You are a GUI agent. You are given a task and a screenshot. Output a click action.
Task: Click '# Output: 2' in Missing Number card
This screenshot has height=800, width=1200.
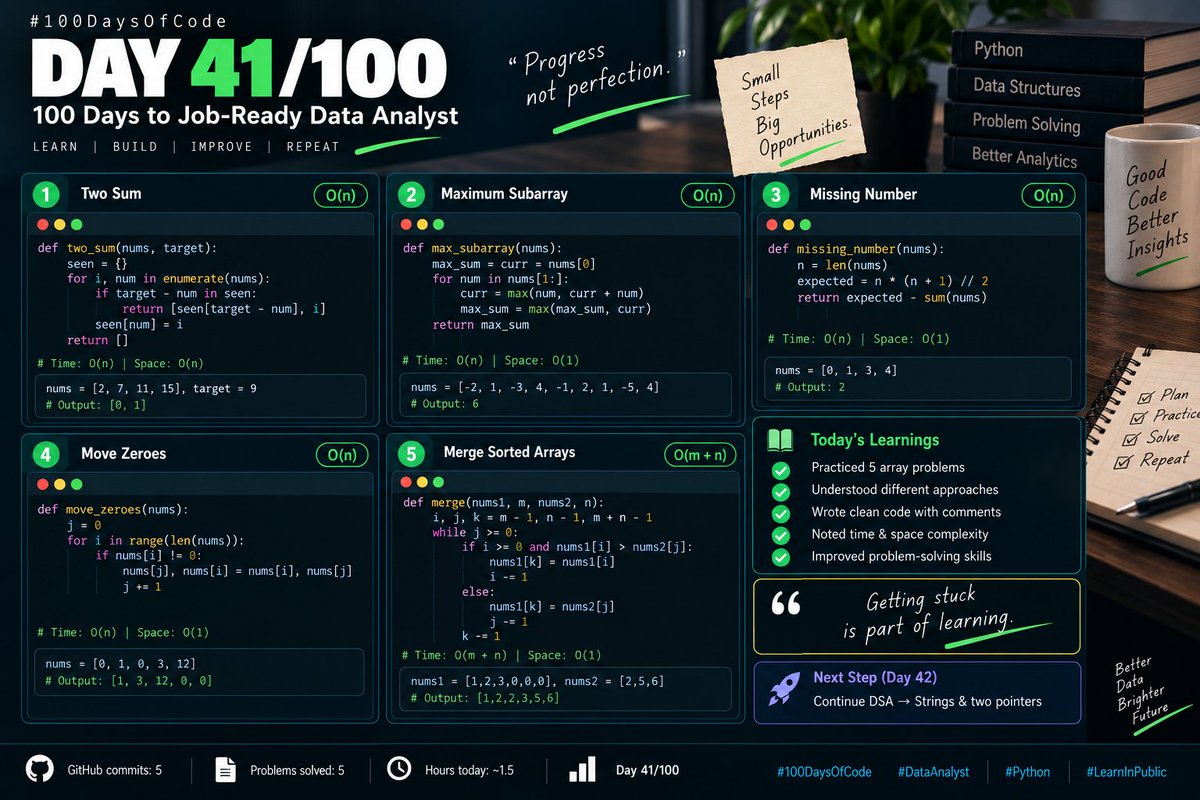810,387
